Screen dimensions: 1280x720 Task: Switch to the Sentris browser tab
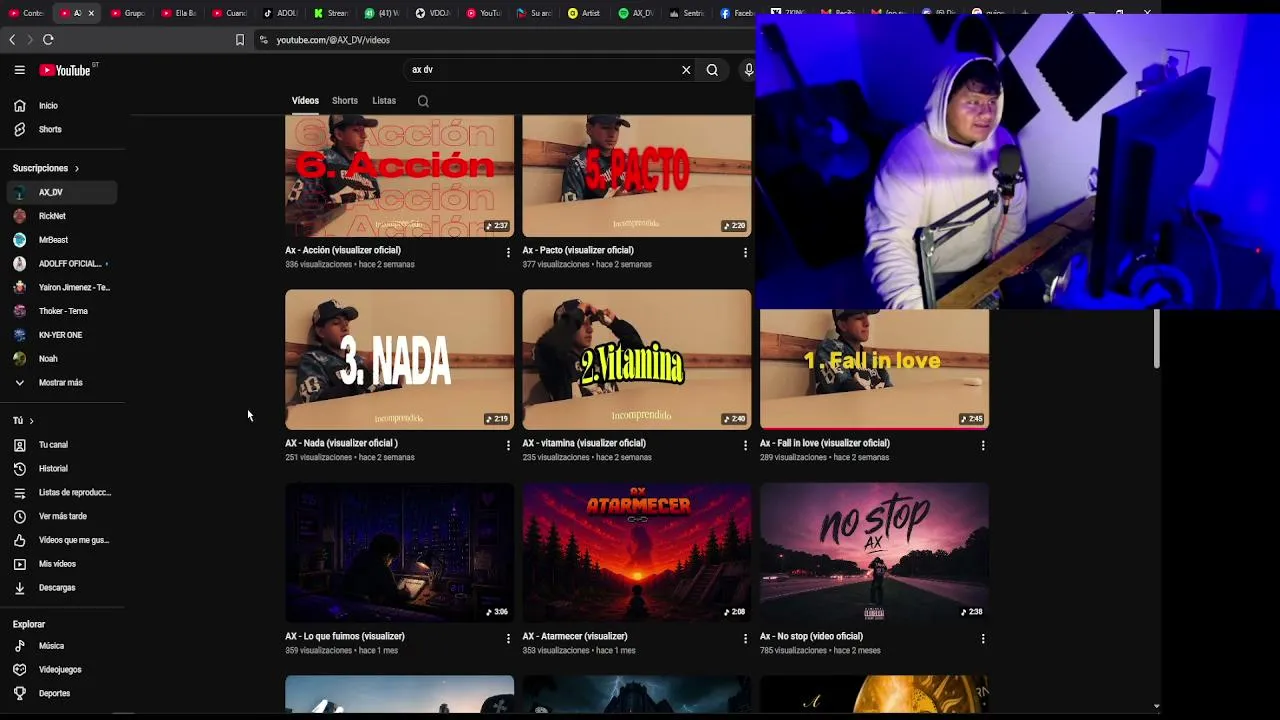[687, 13]
